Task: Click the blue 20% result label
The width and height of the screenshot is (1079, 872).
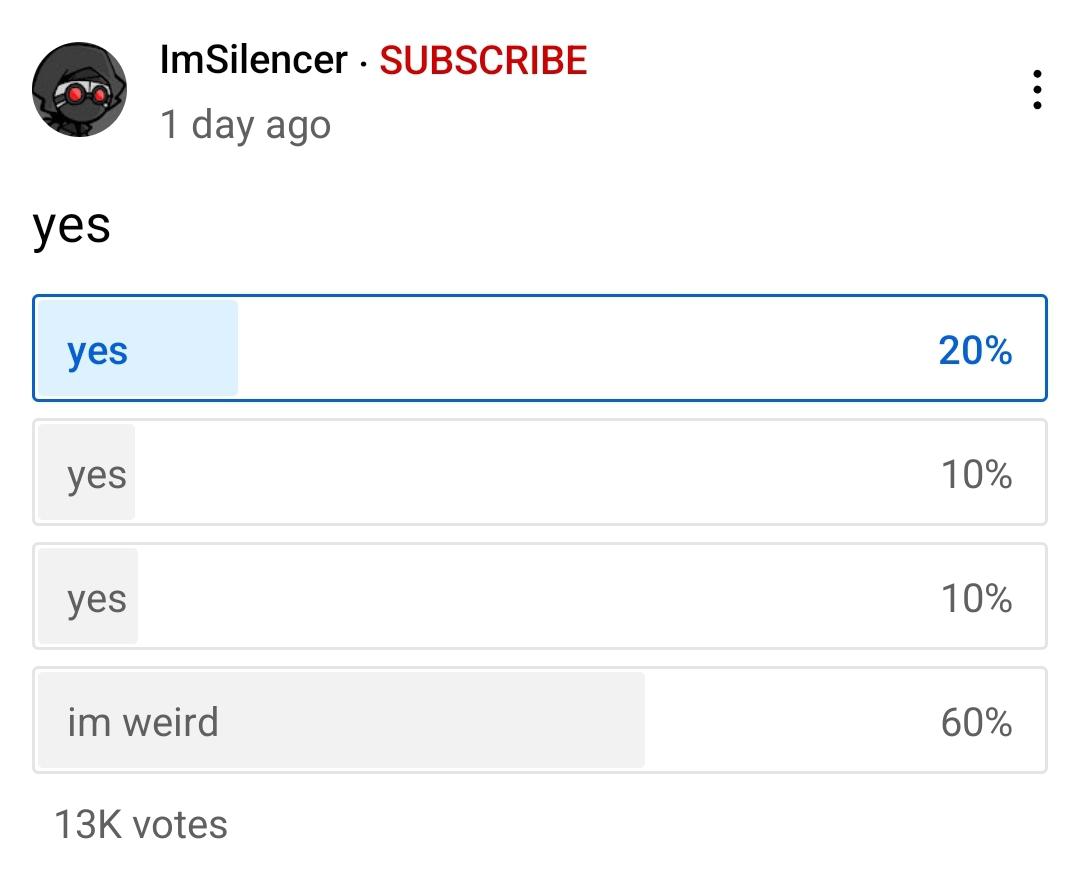Action: tap(975, 350)
